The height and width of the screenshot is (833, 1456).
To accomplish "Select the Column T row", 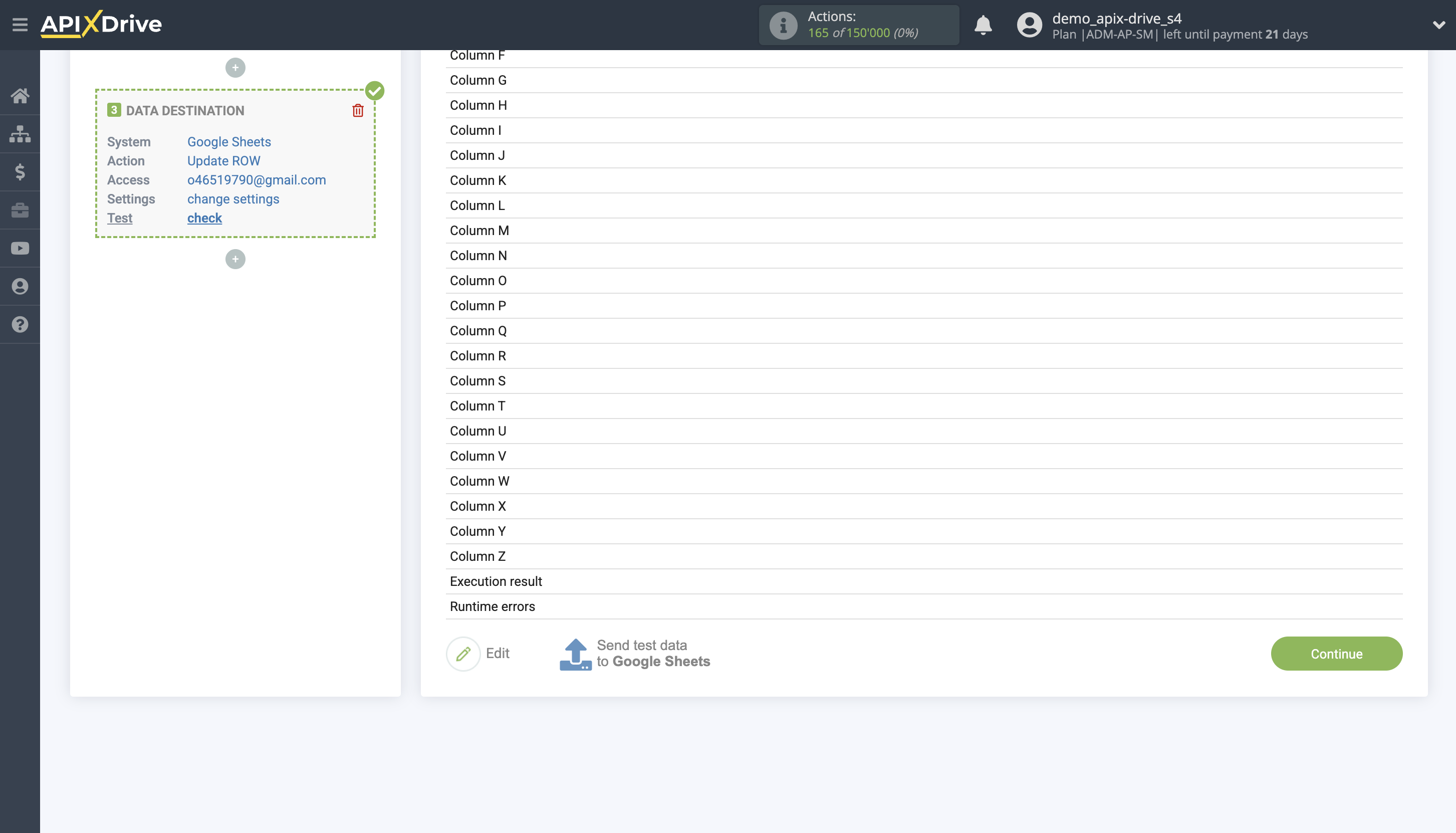I will 924,406.
